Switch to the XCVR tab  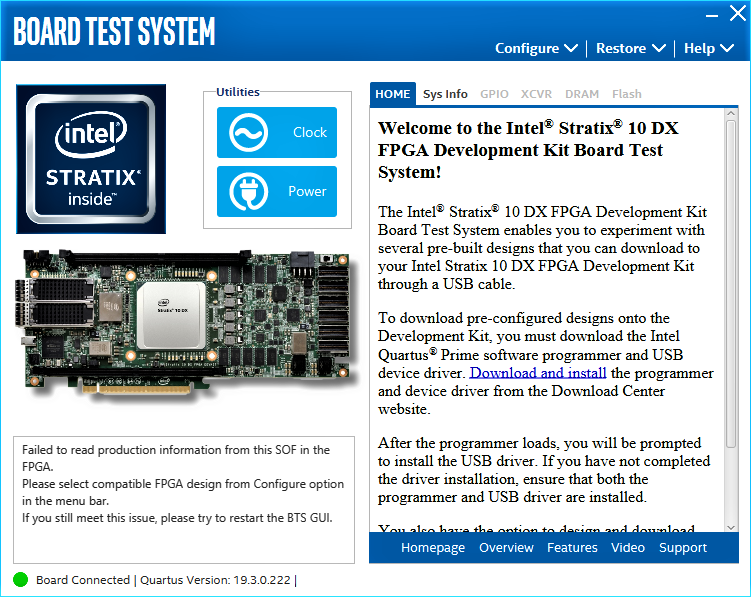(536, 94)
